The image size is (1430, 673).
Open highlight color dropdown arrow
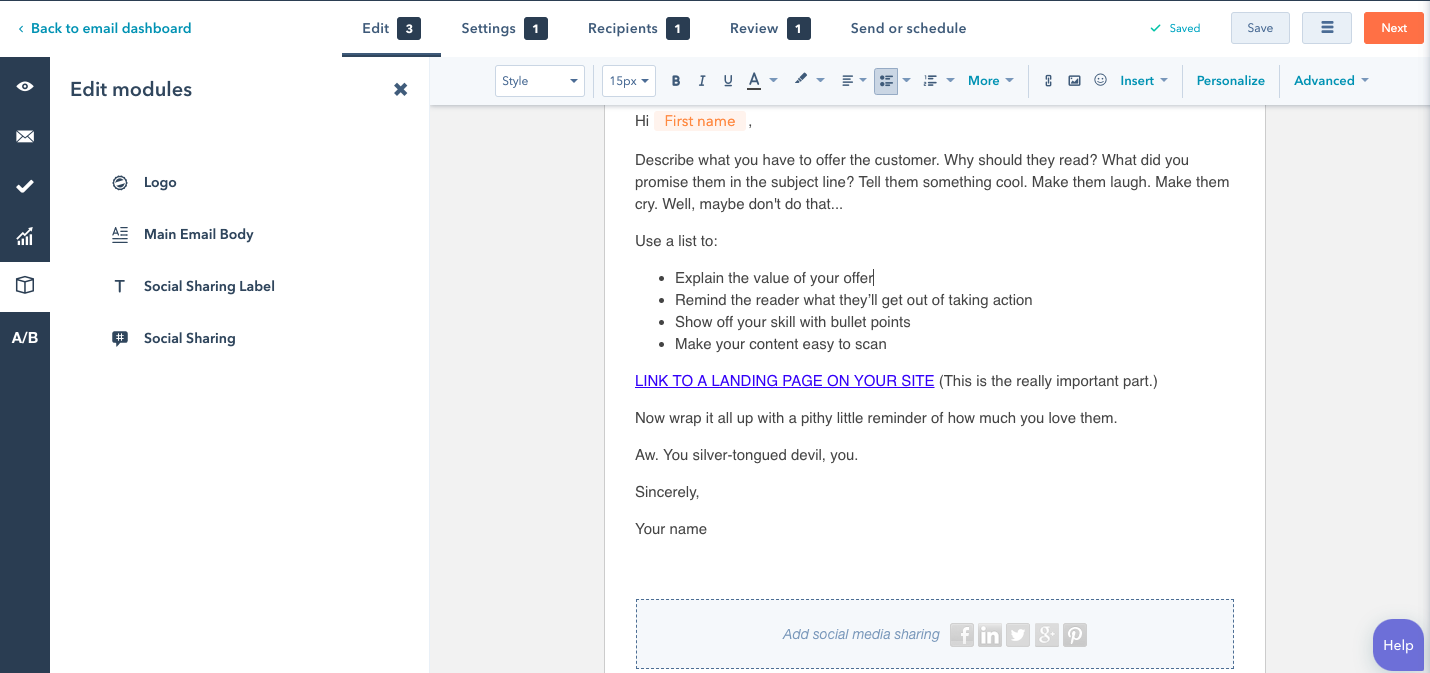pos(821,81)
